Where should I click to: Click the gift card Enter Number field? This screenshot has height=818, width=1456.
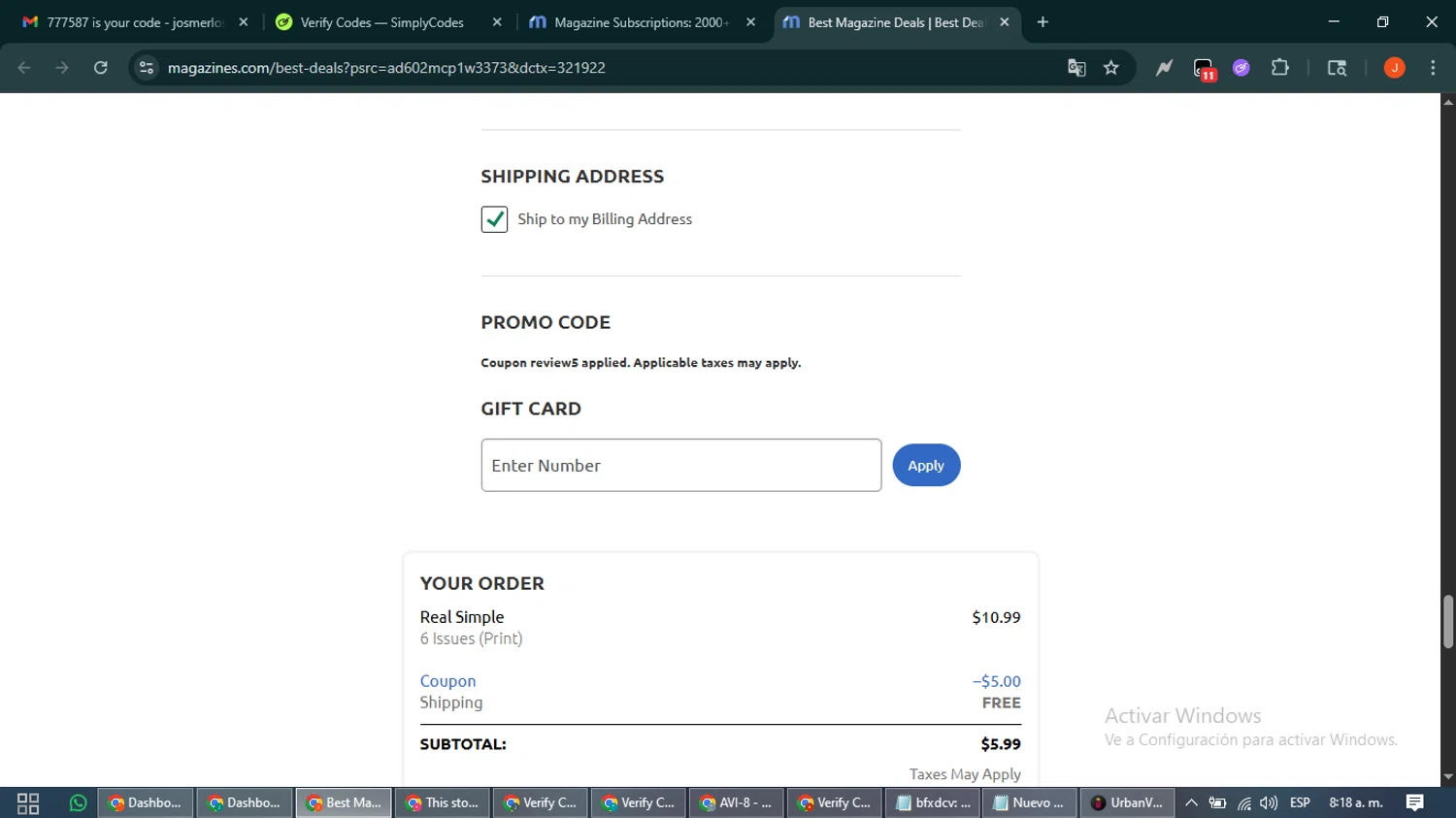point(680,466)
